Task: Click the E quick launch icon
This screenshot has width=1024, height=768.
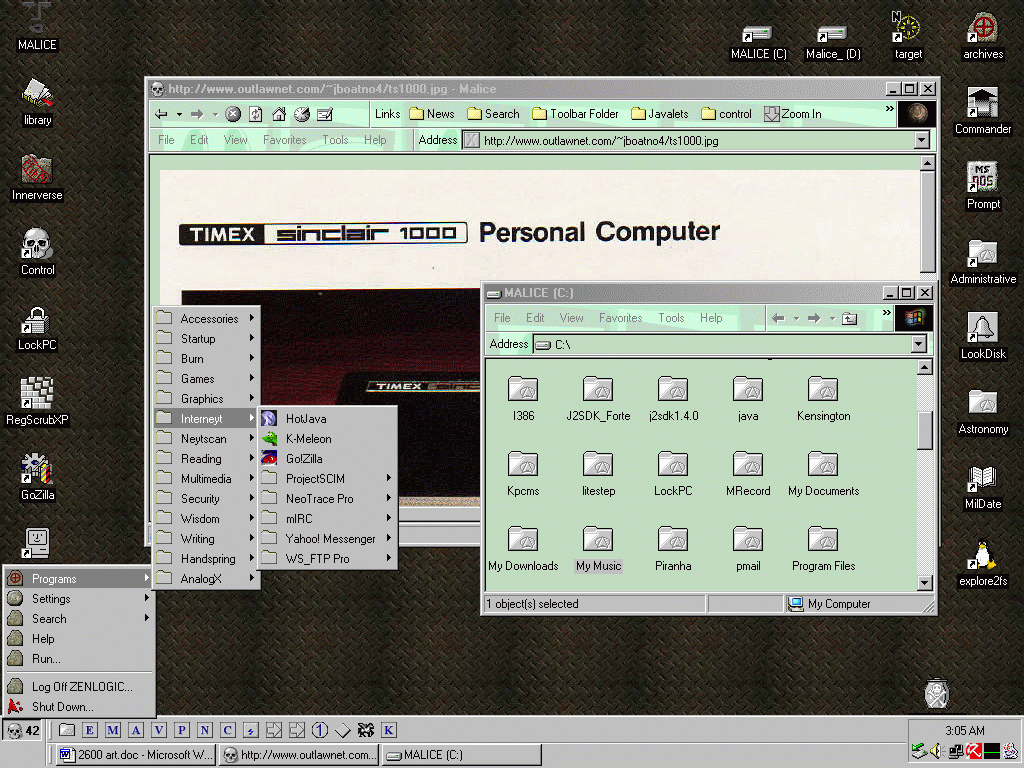Action: point(89,730)
